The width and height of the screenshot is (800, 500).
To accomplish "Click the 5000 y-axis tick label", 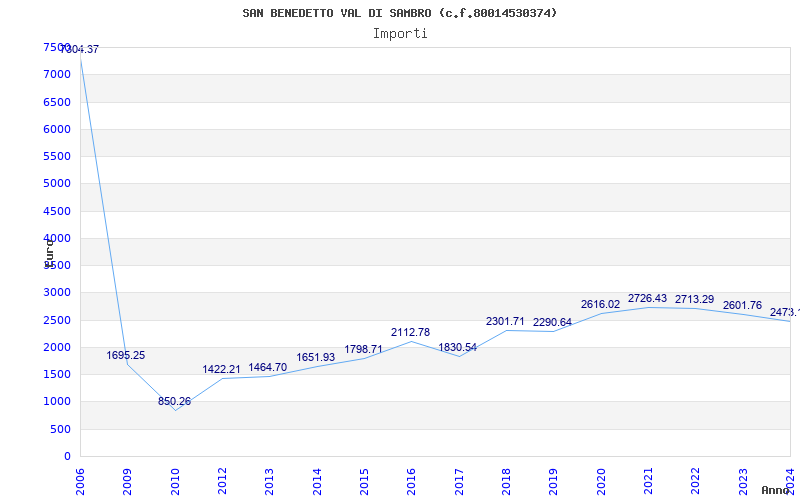I will click(57, 183).
